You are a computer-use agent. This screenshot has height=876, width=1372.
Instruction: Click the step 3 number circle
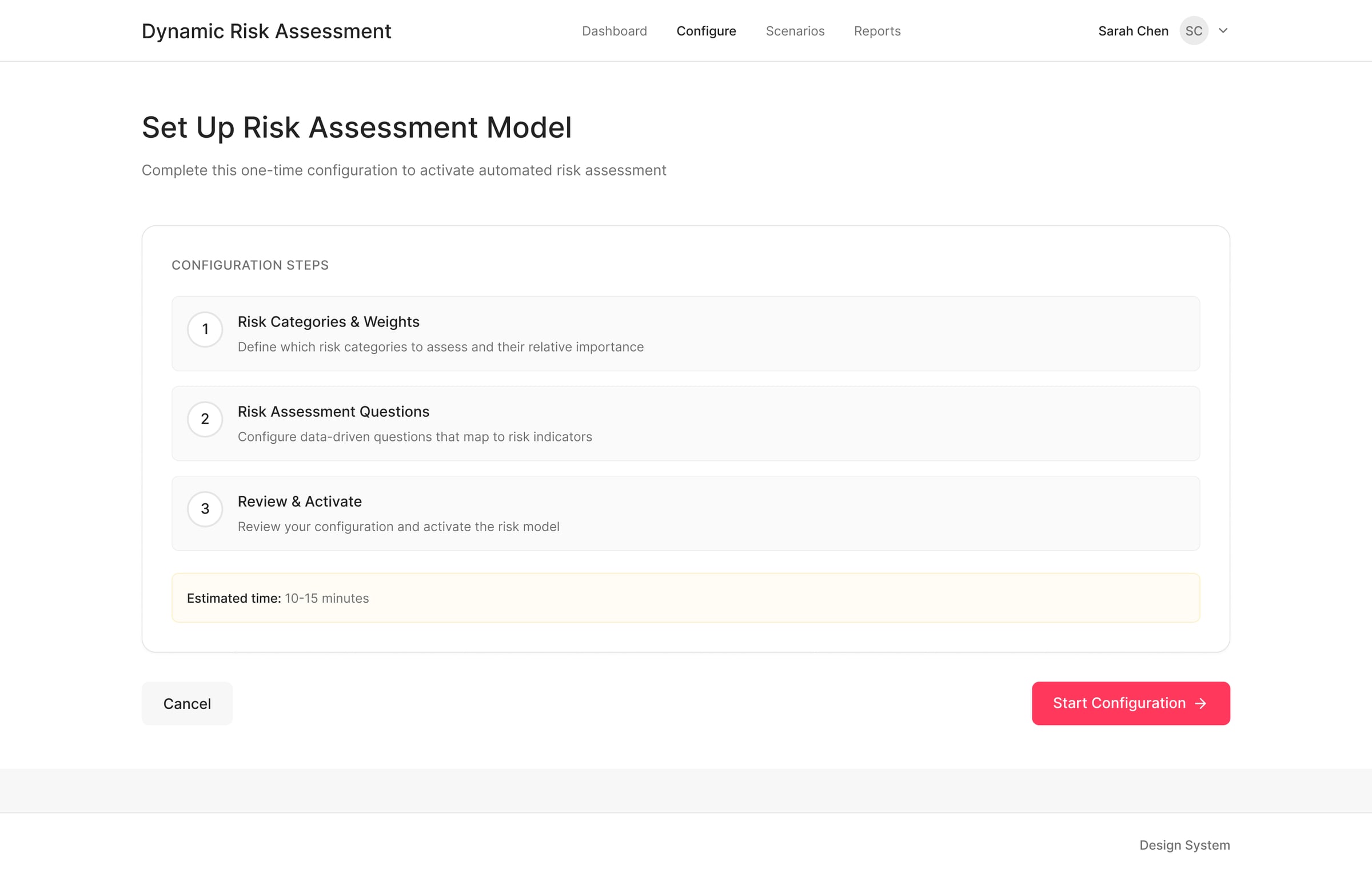(x=205, y=509)
